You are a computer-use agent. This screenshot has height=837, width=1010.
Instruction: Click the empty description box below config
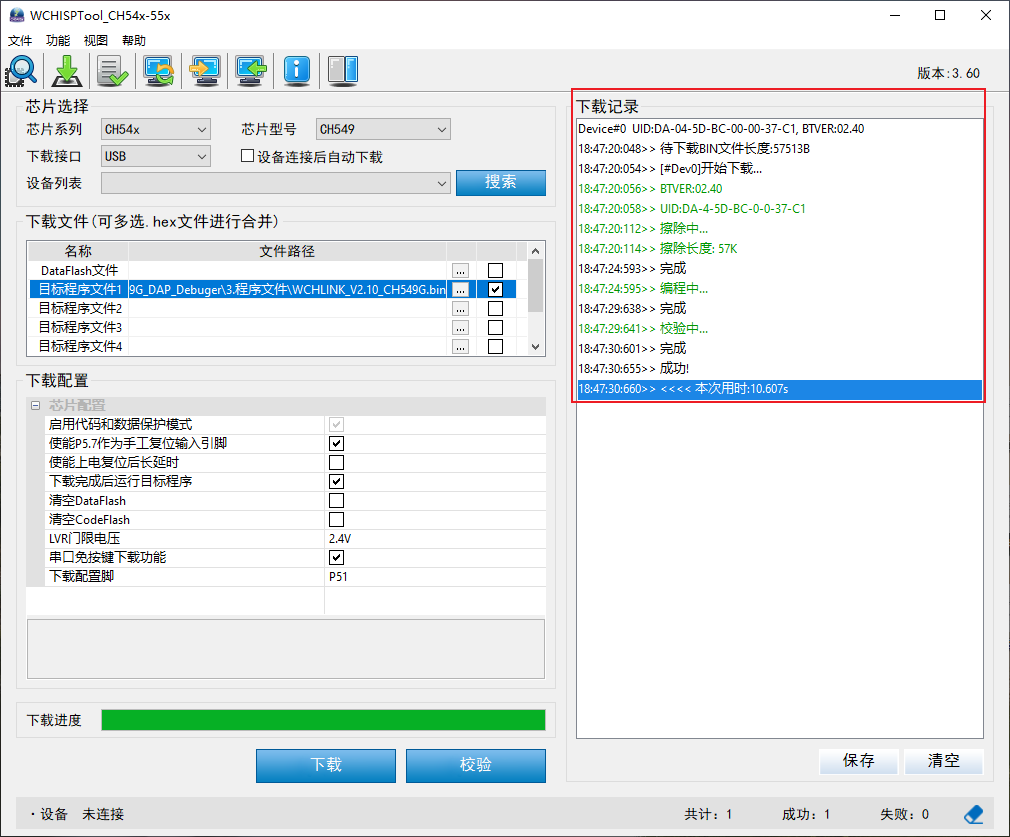click(286, 649)
